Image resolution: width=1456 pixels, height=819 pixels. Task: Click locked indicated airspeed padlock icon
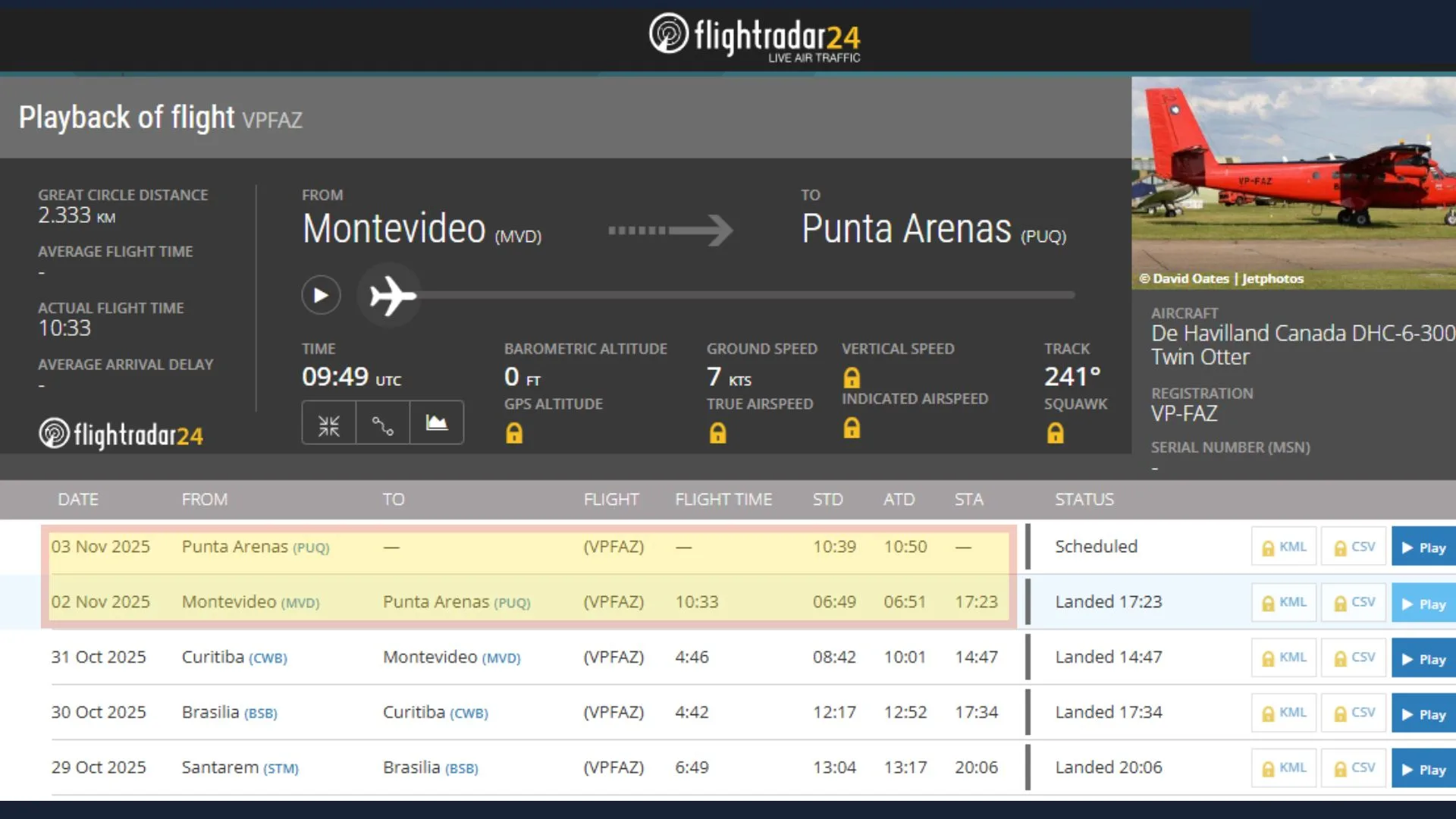pyautogui.click(x=852, y=429)
